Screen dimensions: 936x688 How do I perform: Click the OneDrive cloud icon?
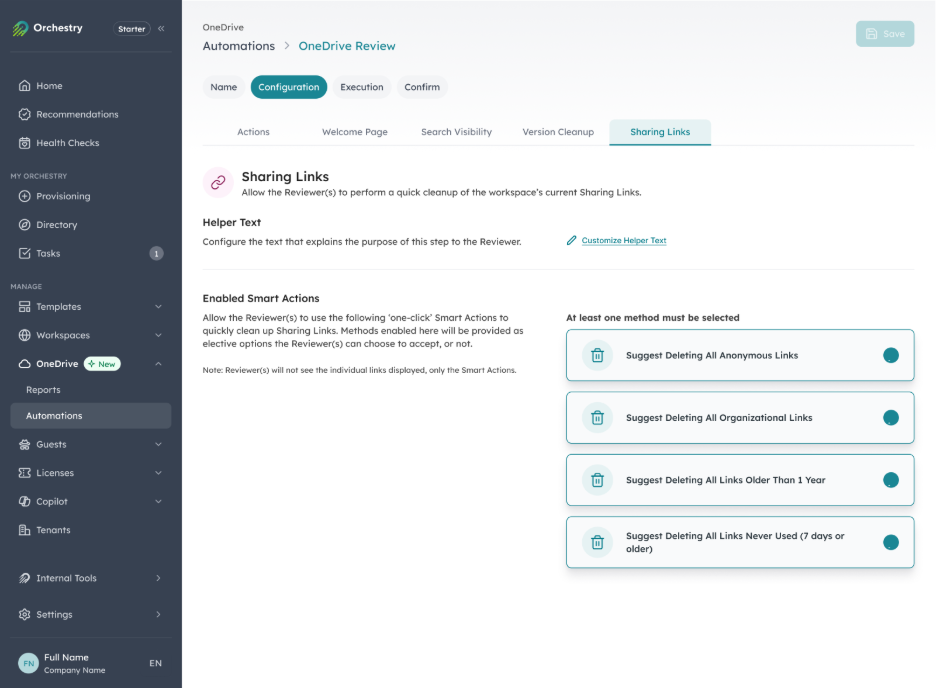[x=24, y=364]
